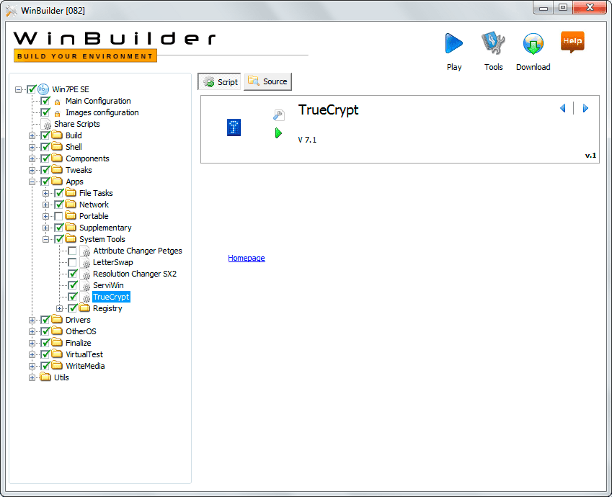Click the Resolution Changer SX2 script icon
This screenshot has width=612, height=497.
point(85,274)
